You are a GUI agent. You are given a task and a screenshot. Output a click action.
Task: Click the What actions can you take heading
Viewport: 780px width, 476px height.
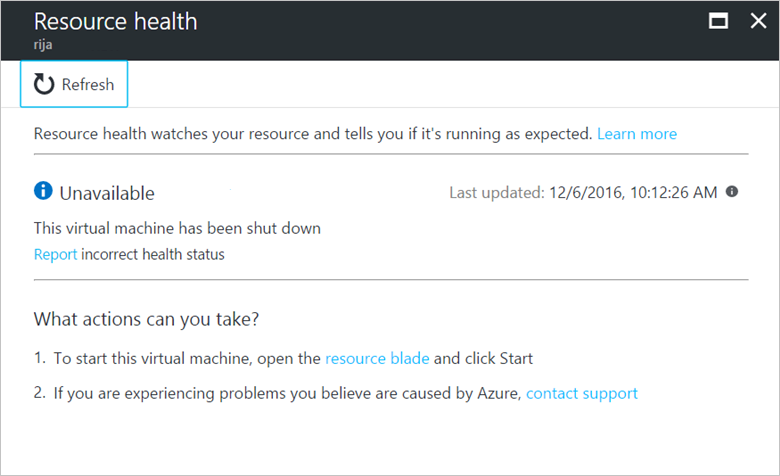tap(145, 319)
